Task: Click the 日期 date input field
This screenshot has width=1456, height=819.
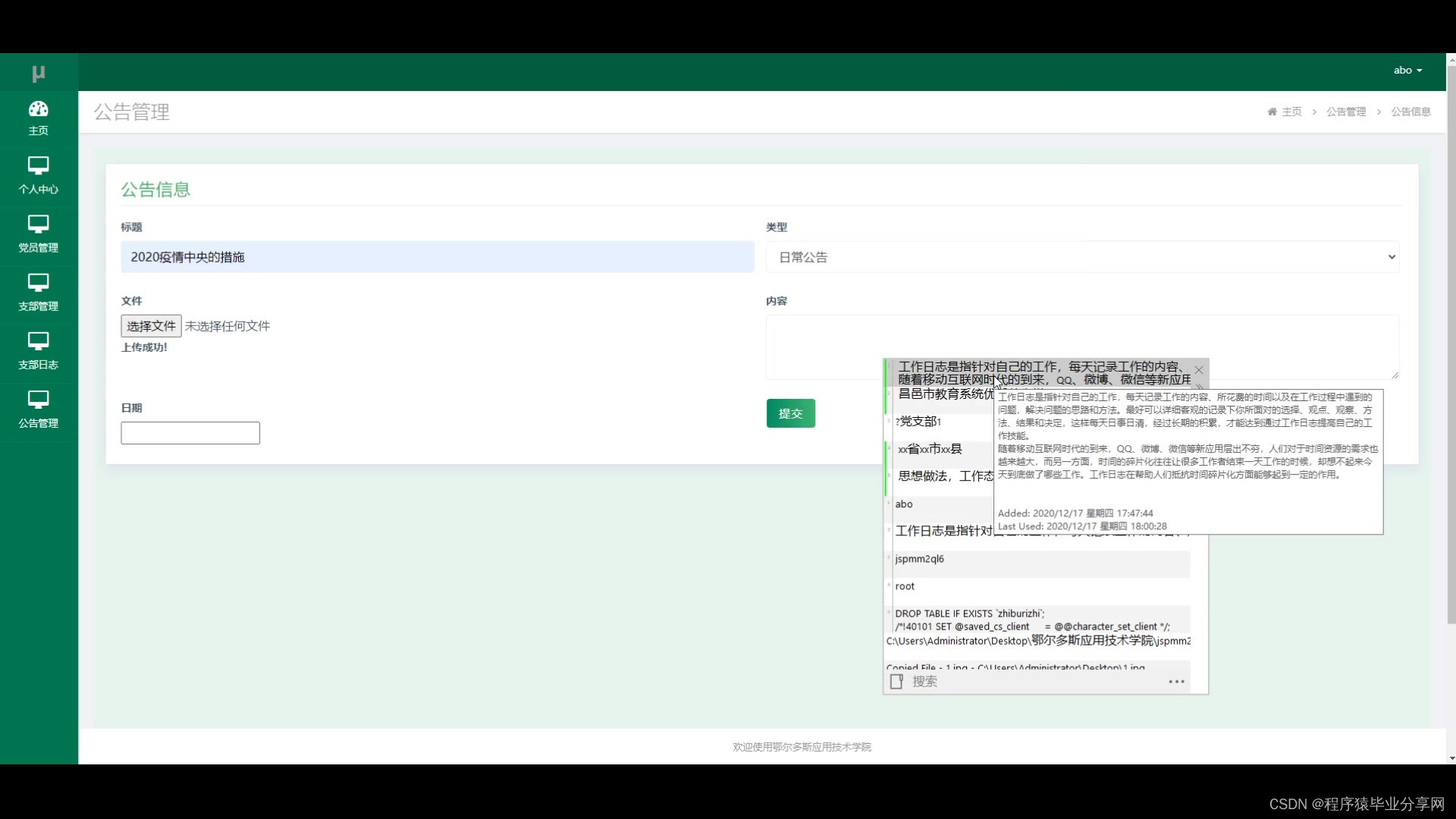Action: tap(190, 433)
